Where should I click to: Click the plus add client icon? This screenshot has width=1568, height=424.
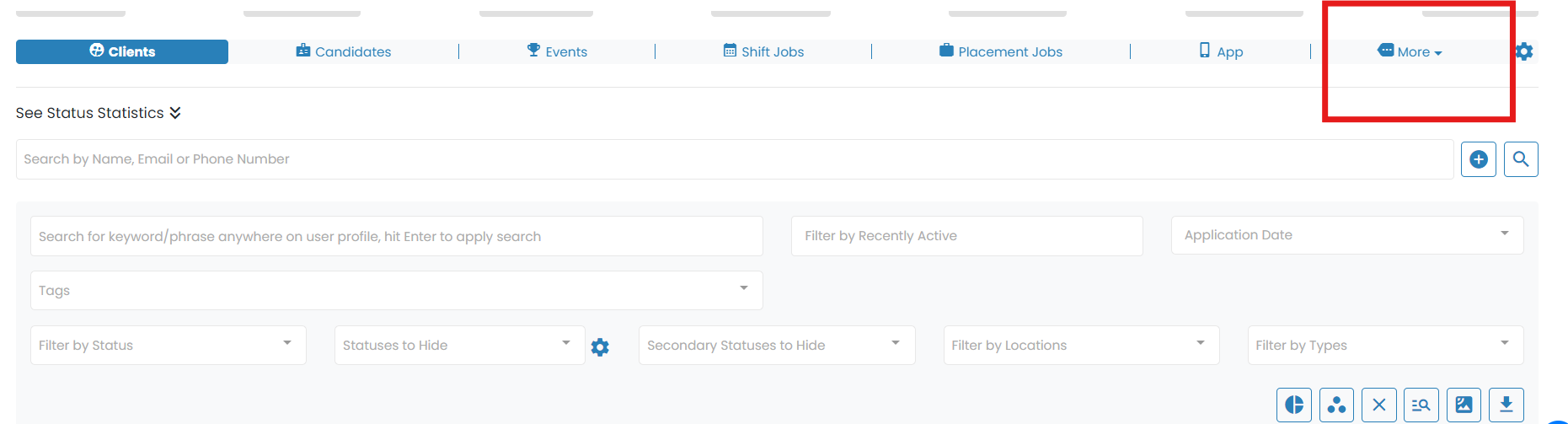click(x=1479, y=159)
